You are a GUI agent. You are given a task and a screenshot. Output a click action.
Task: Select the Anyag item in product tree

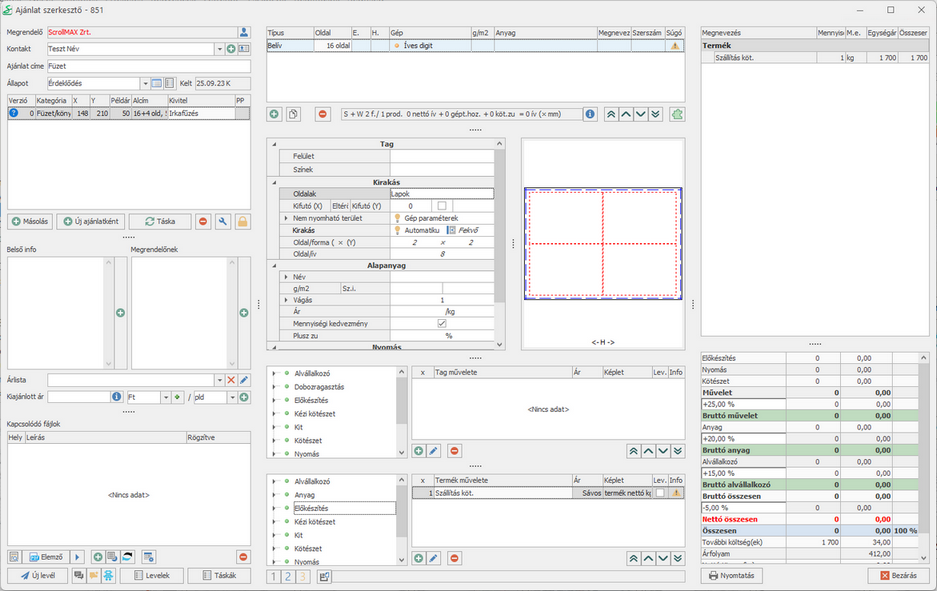[x=304, y=495]
